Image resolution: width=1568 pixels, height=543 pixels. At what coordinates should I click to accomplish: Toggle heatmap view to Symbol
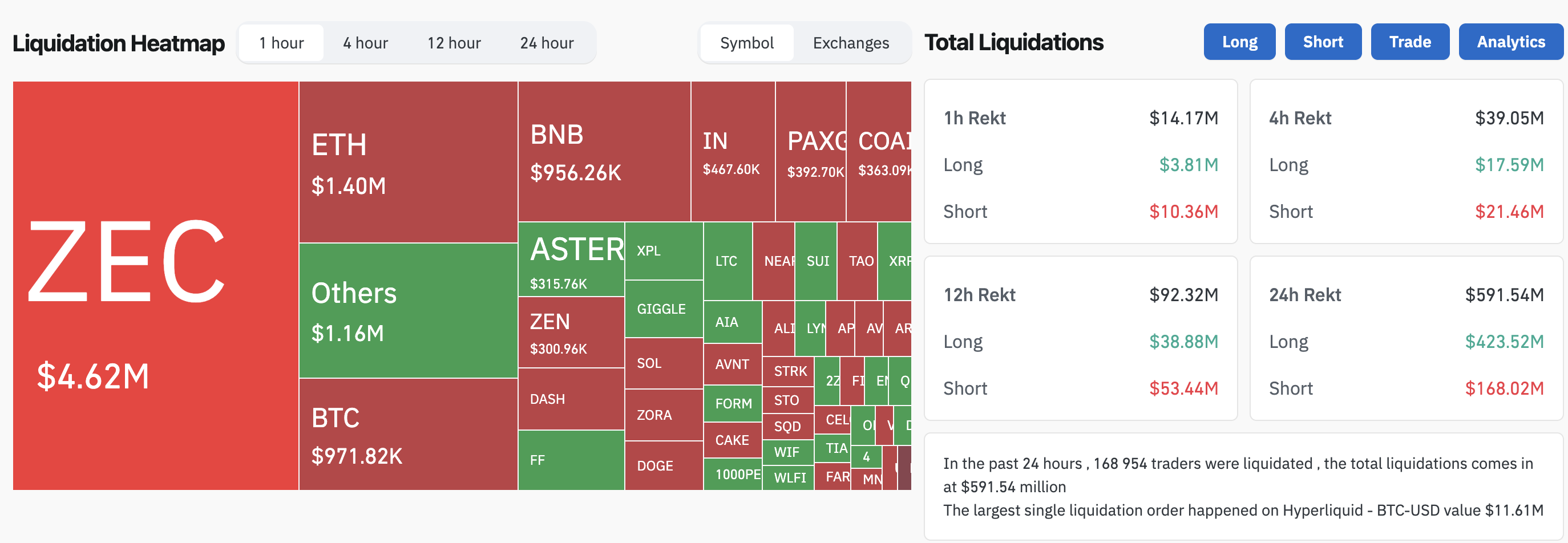pos(746,43)
